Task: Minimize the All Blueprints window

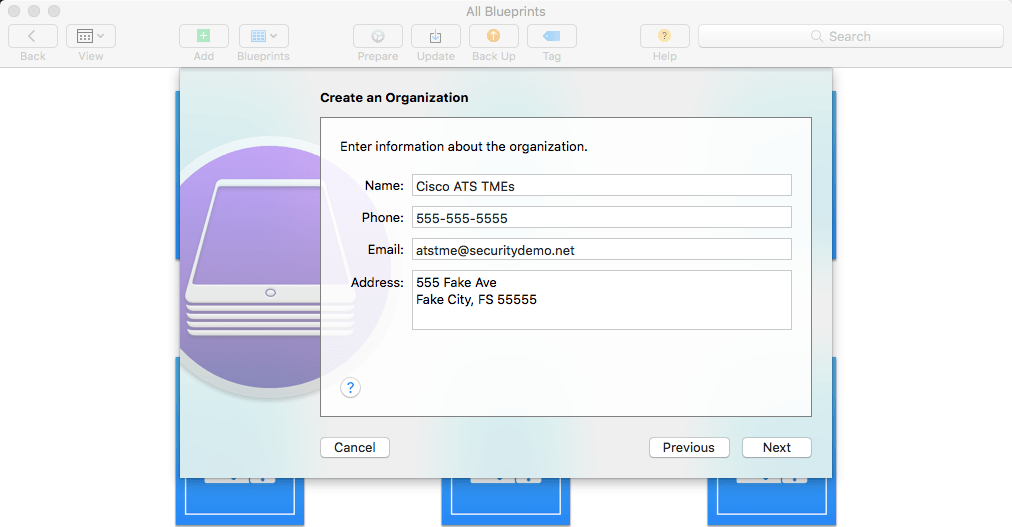Action: click(34, 11)
